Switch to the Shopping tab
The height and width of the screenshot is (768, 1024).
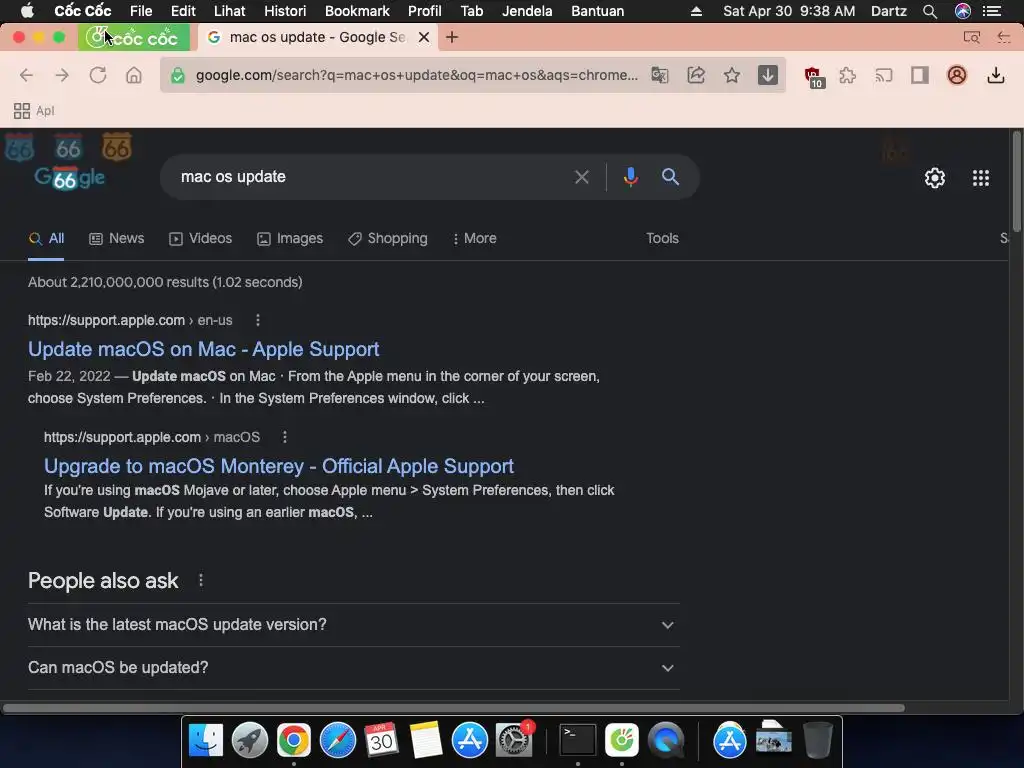point(388,238)
